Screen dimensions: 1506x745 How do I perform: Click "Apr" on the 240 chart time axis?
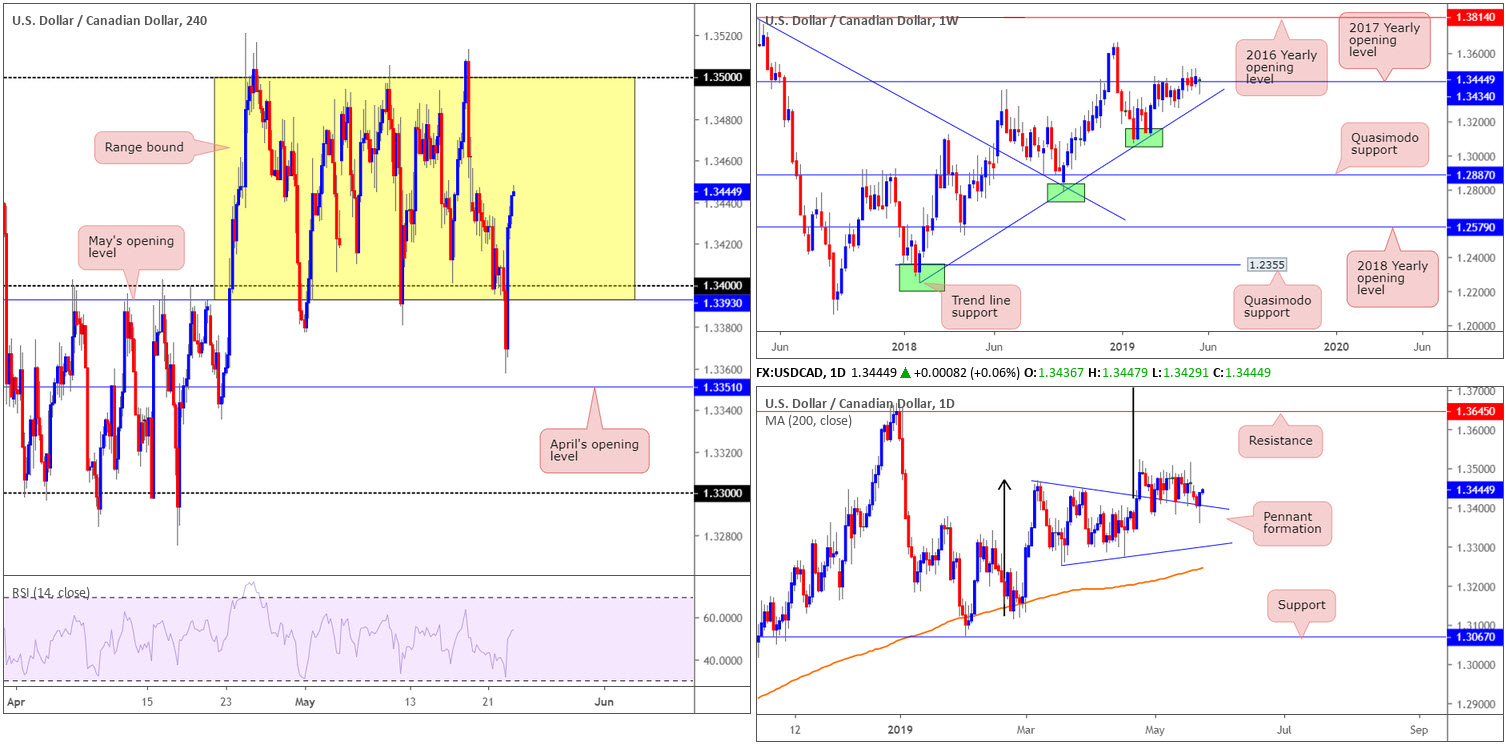coord(16,702)
